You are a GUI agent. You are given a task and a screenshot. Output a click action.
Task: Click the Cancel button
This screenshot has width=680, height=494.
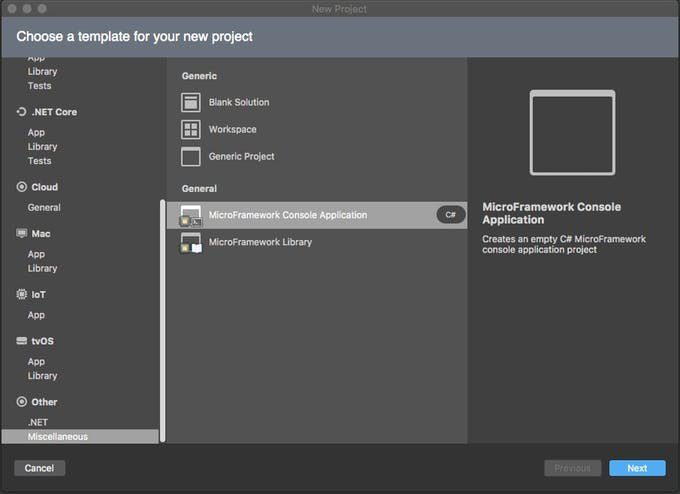39,468
